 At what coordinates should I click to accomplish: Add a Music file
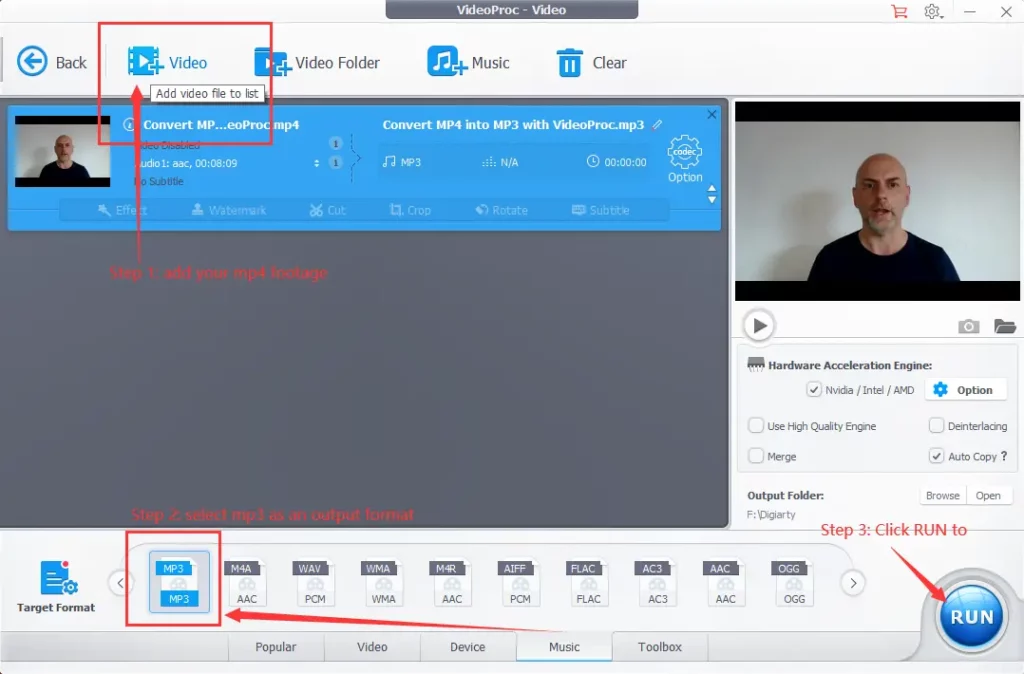pos(468,63)
